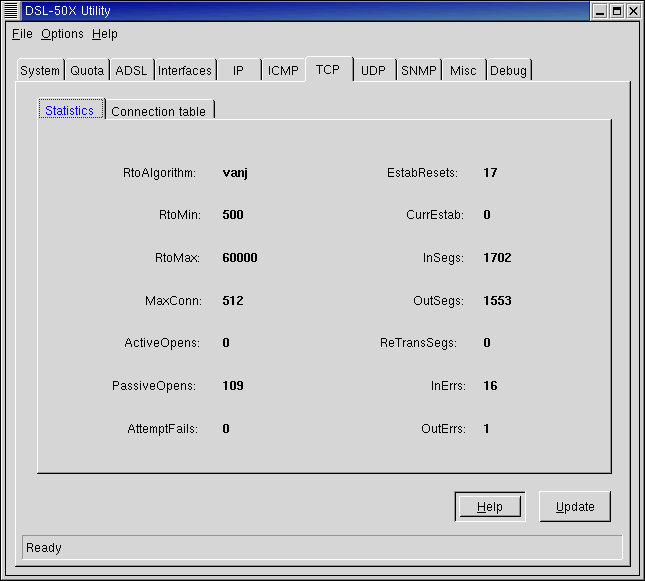Click the RtoAlgorithm label

pyautogui.click(x=160, y=173)
